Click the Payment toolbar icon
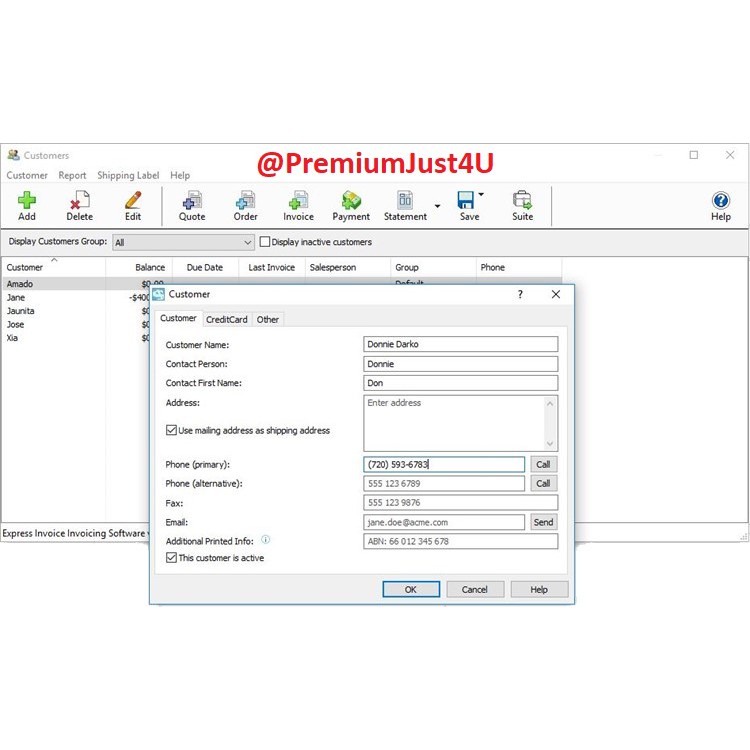The image size is (750, 750). (351, 205)
